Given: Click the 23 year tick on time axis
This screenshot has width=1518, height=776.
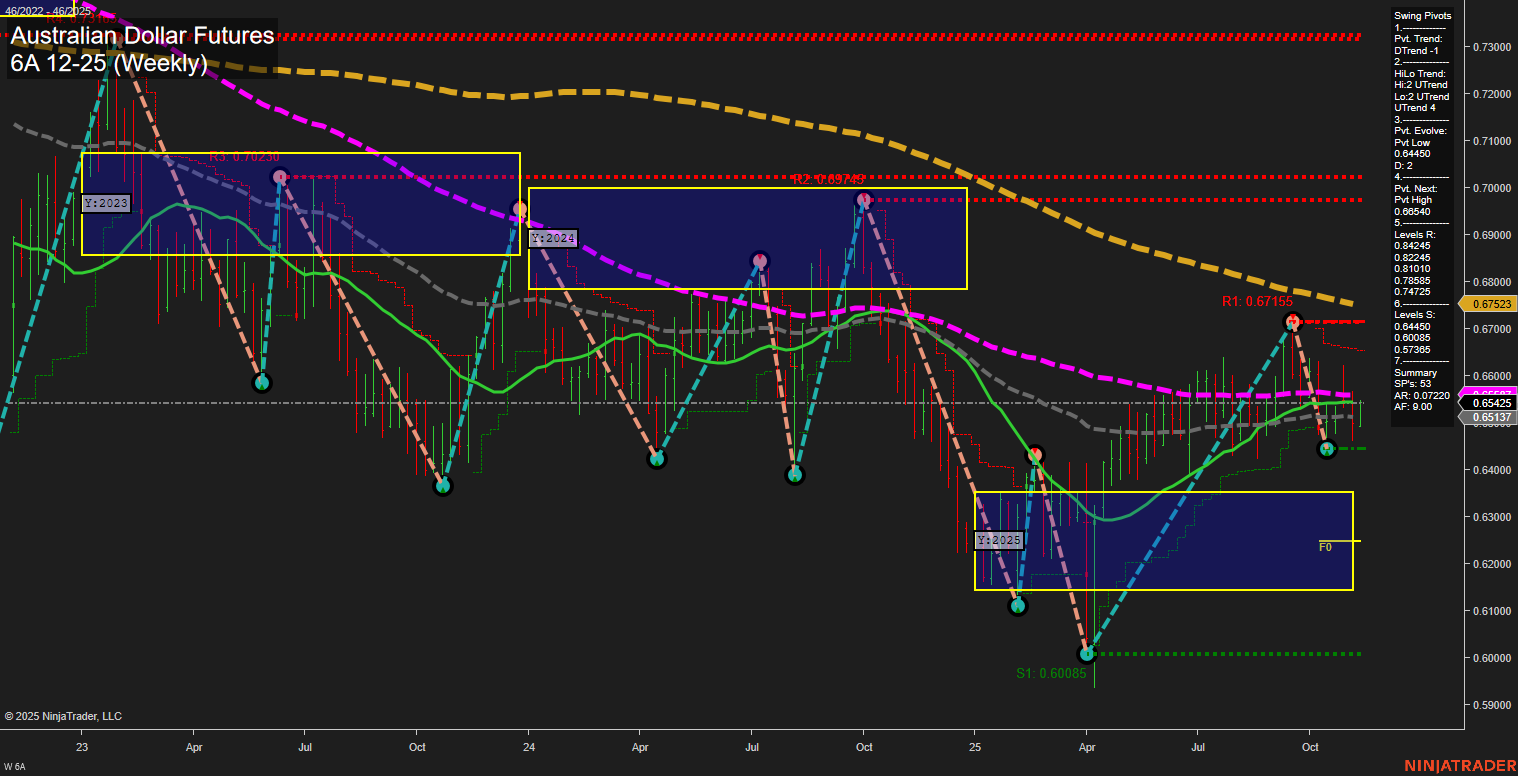Looking at the screenshot, I should 82,746.
